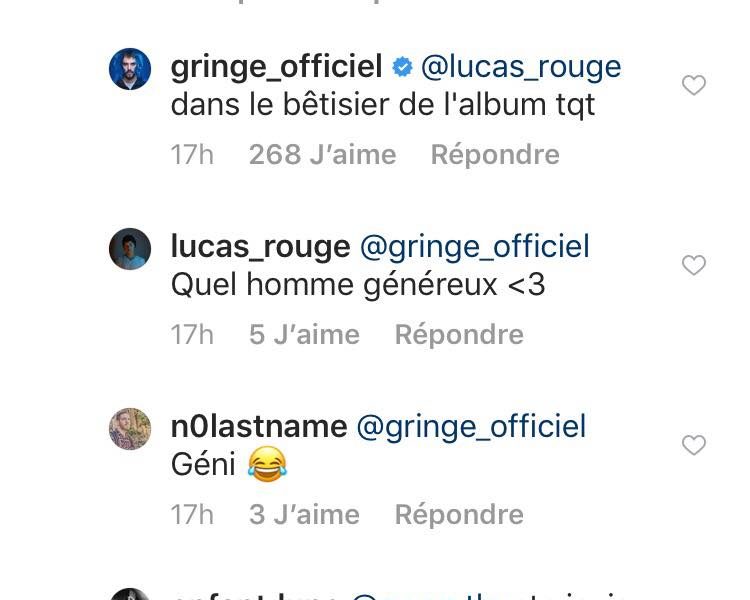
Task: Like lucas_rouge's comment with the heart
Action: [693, 265]
